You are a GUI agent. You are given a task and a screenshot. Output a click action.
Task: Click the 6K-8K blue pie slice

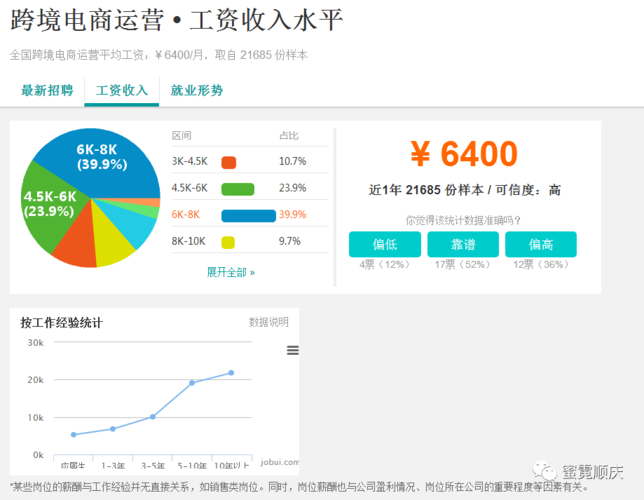(101, 164)
